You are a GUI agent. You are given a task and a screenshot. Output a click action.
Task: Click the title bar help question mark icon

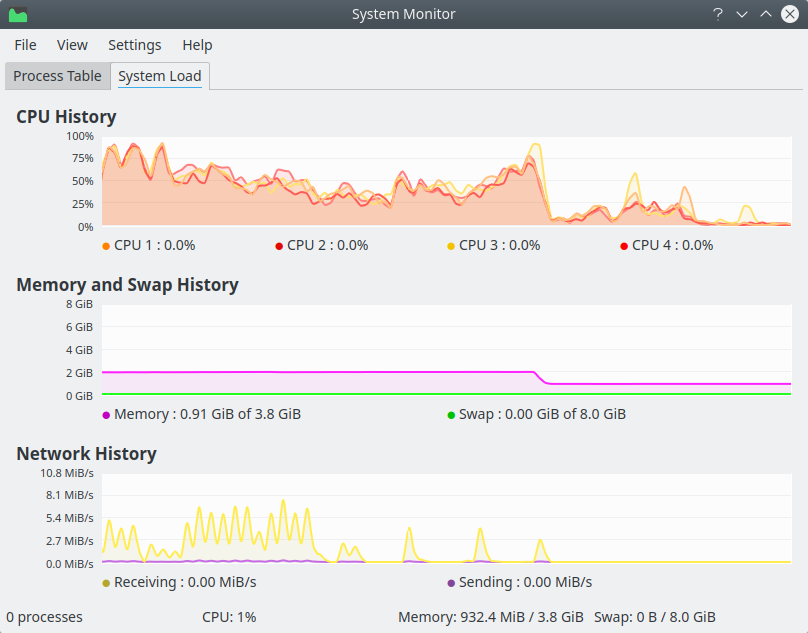pos(717,14)
